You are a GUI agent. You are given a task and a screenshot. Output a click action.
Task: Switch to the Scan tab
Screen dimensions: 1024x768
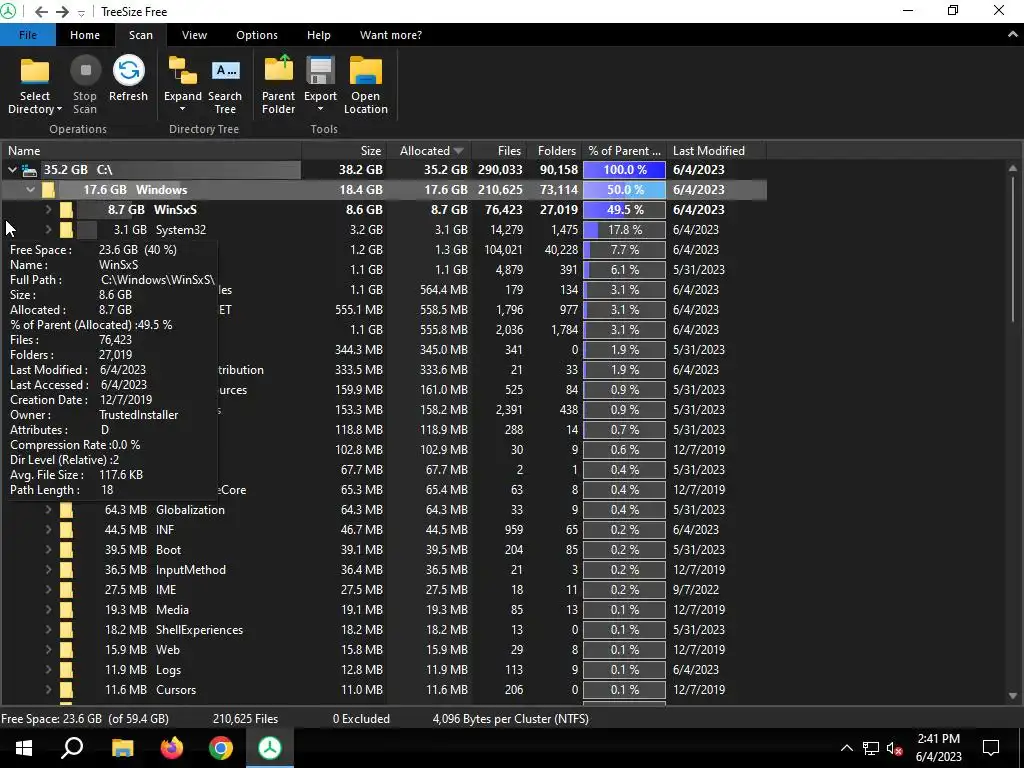tap(140, 35)
